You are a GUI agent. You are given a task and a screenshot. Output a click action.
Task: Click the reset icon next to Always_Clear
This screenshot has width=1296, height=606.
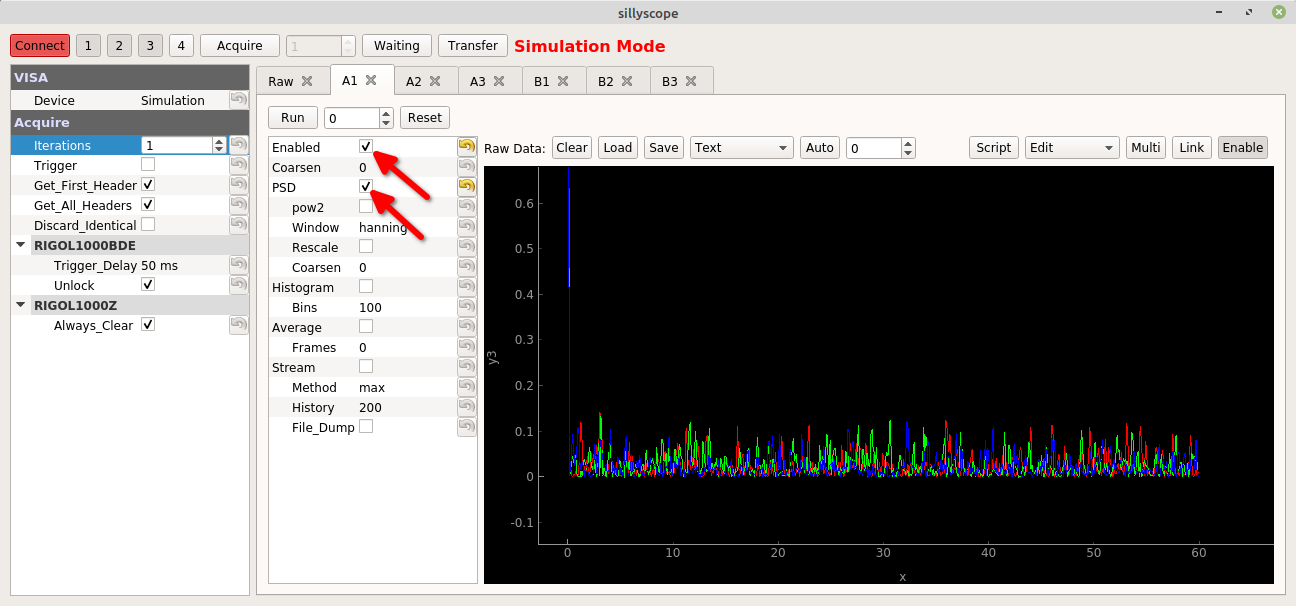pos(238,325)
